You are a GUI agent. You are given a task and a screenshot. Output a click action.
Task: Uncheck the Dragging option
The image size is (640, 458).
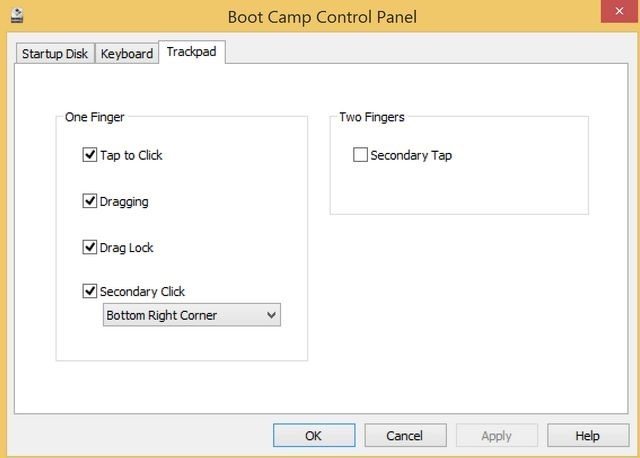point(90,201)
